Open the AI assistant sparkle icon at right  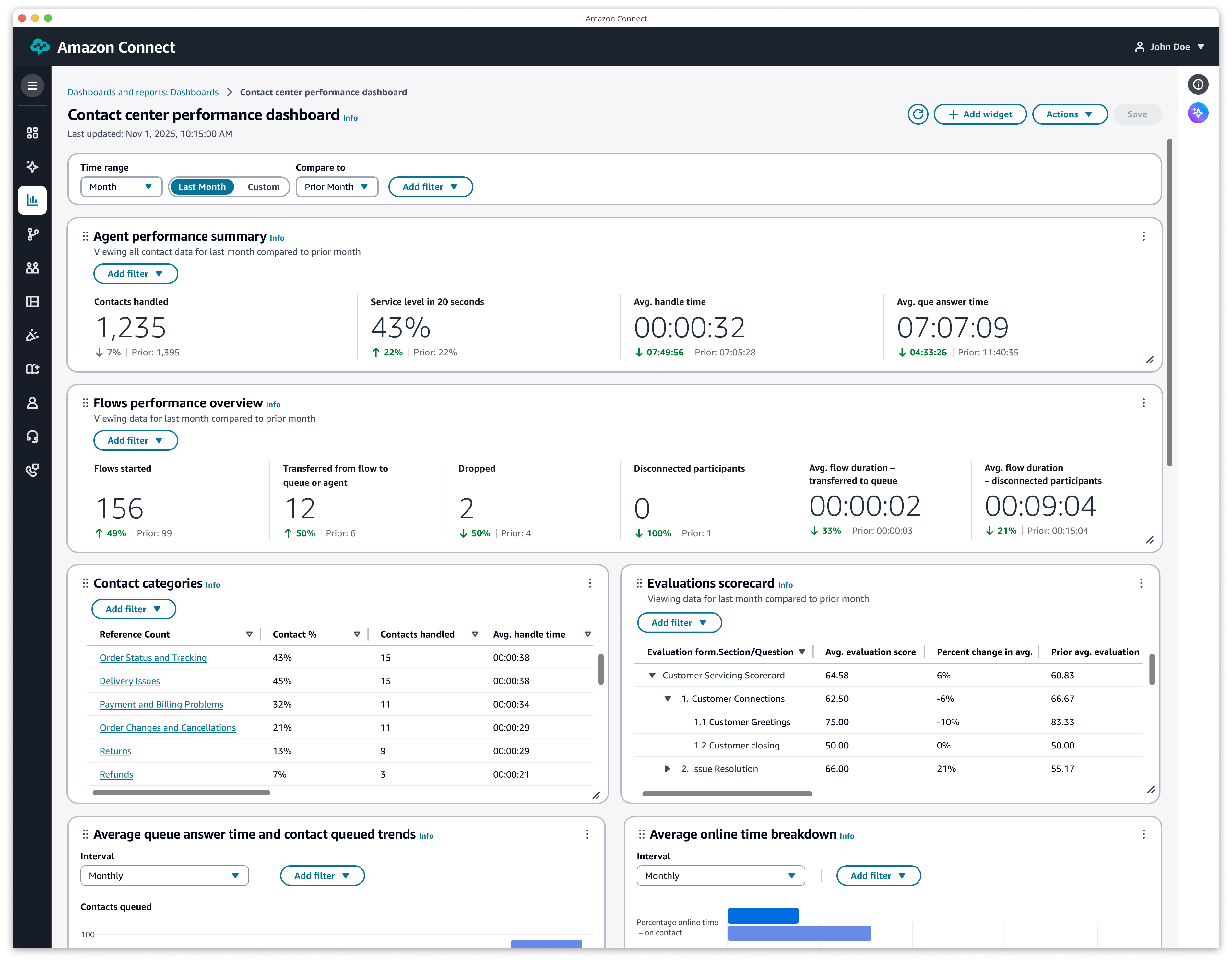click(x=1197, y=113)
